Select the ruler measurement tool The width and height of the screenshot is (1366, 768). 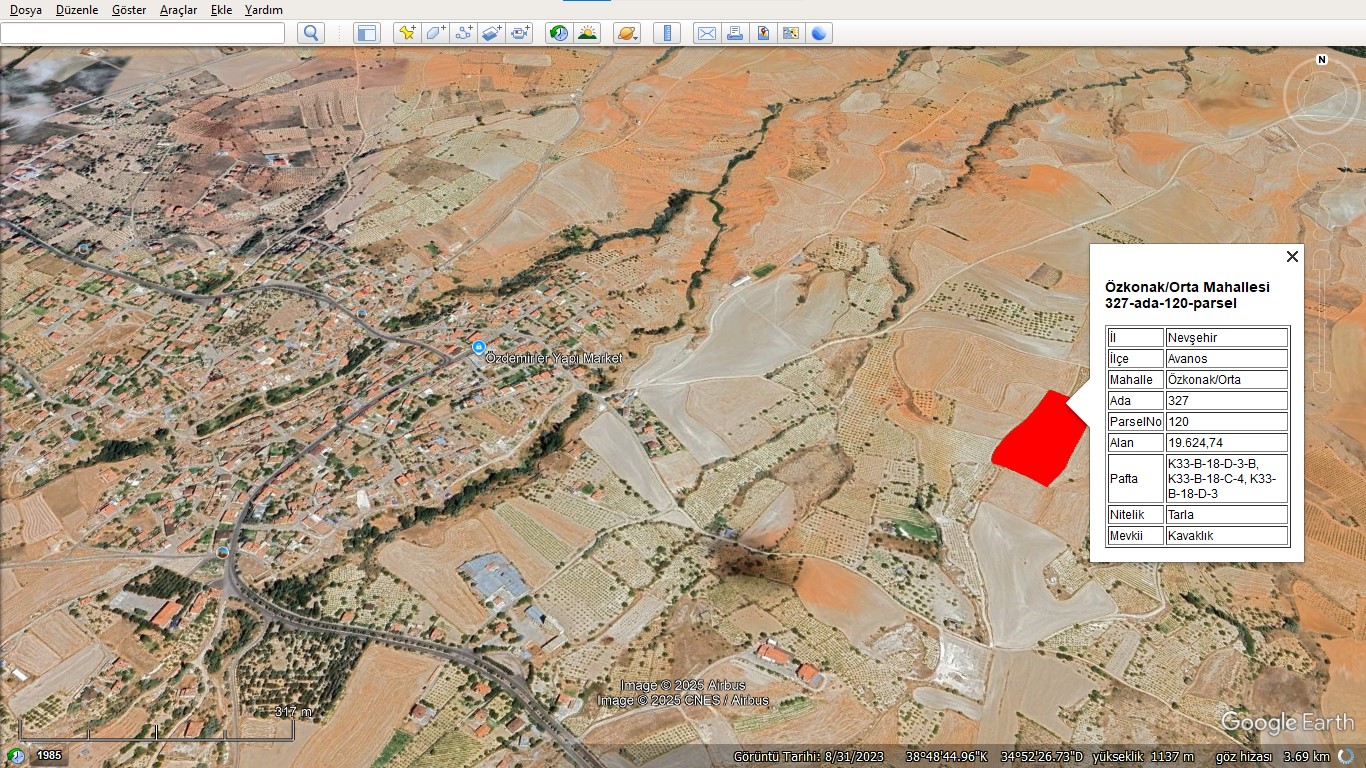(667, 33)
